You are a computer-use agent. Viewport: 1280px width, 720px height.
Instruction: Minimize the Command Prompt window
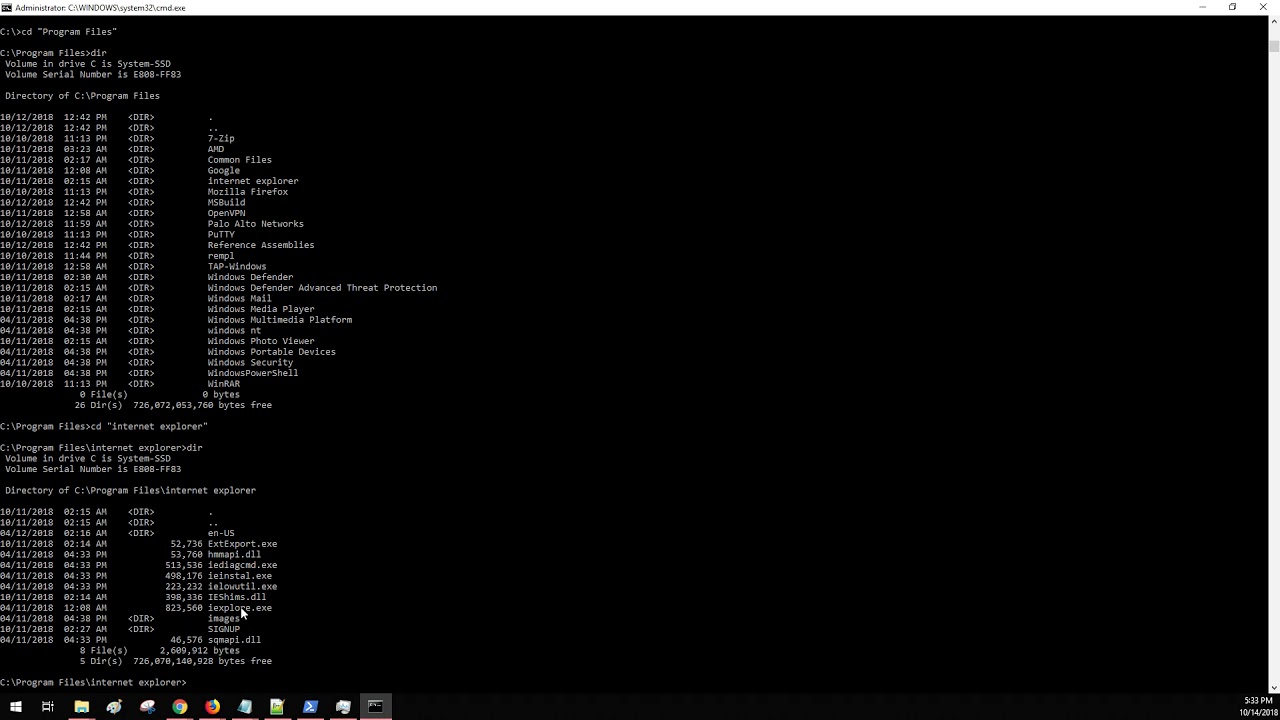pos(1202,7)
